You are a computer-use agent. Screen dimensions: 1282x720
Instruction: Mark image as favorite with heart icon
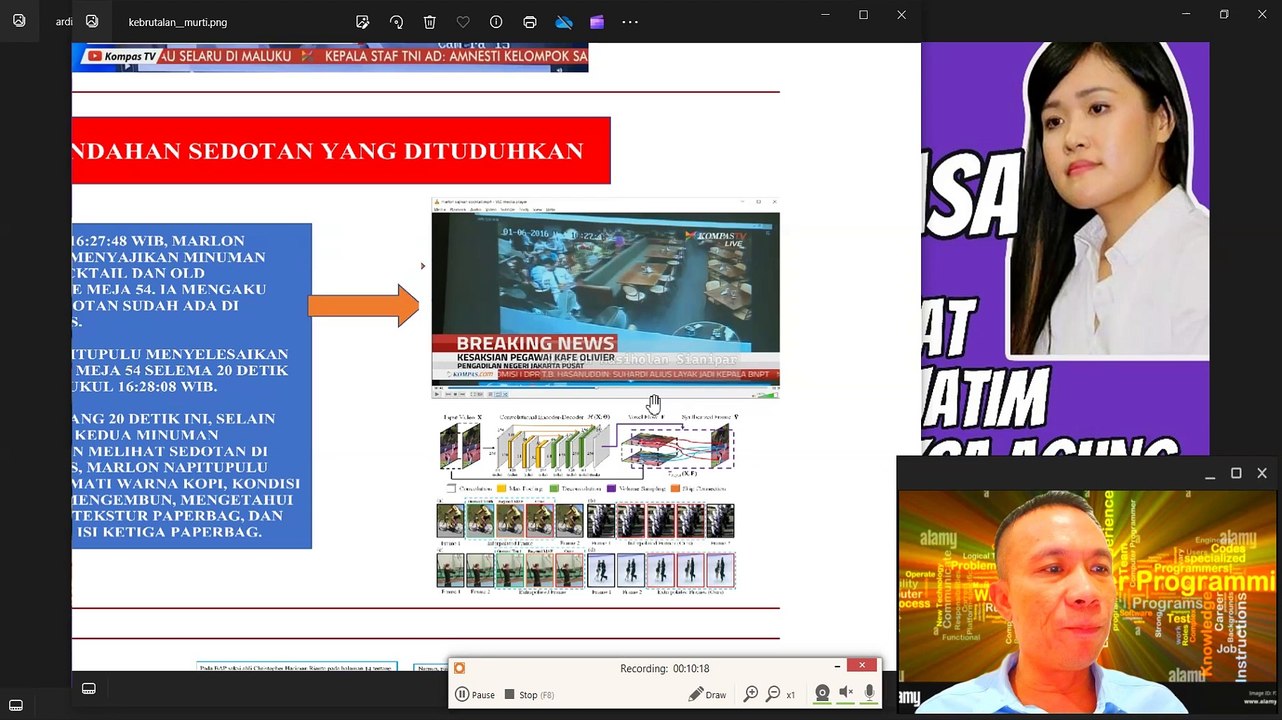pos(463,22)
